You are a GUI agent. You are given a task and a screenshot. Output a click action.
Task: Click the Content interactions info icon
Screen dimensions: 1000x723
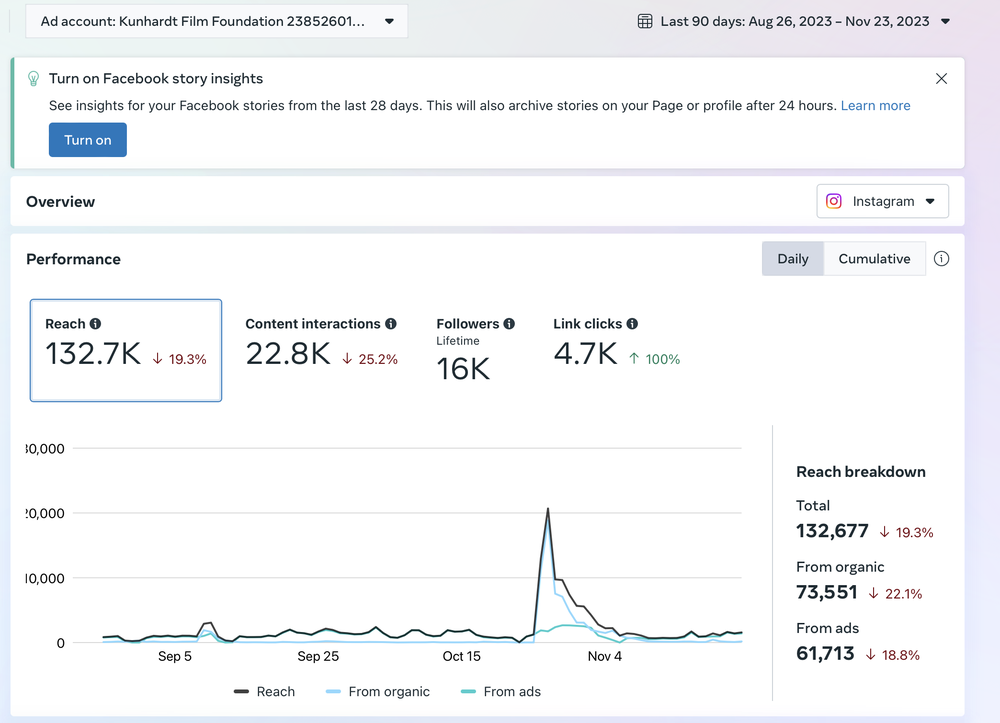(x=391, y=324)
